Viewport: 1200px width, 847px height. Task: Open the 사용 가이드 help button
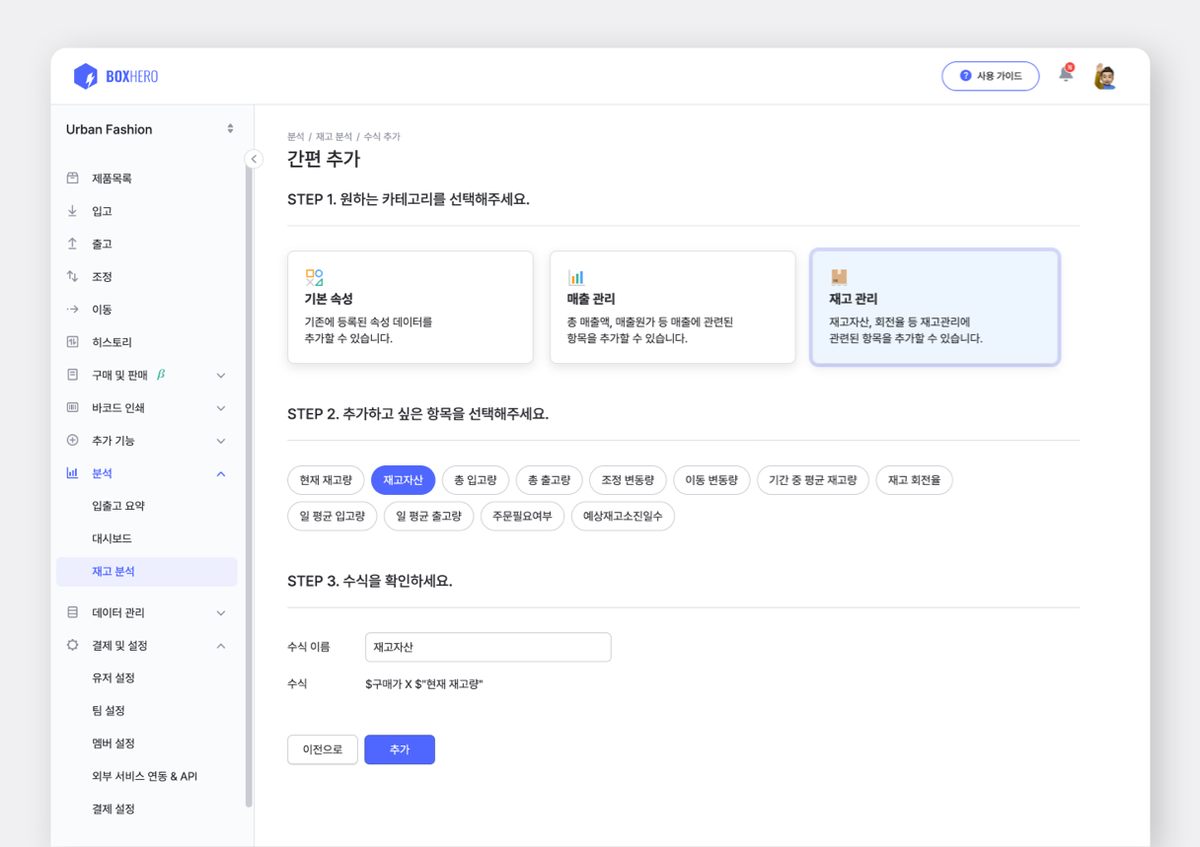pos(990,75)
